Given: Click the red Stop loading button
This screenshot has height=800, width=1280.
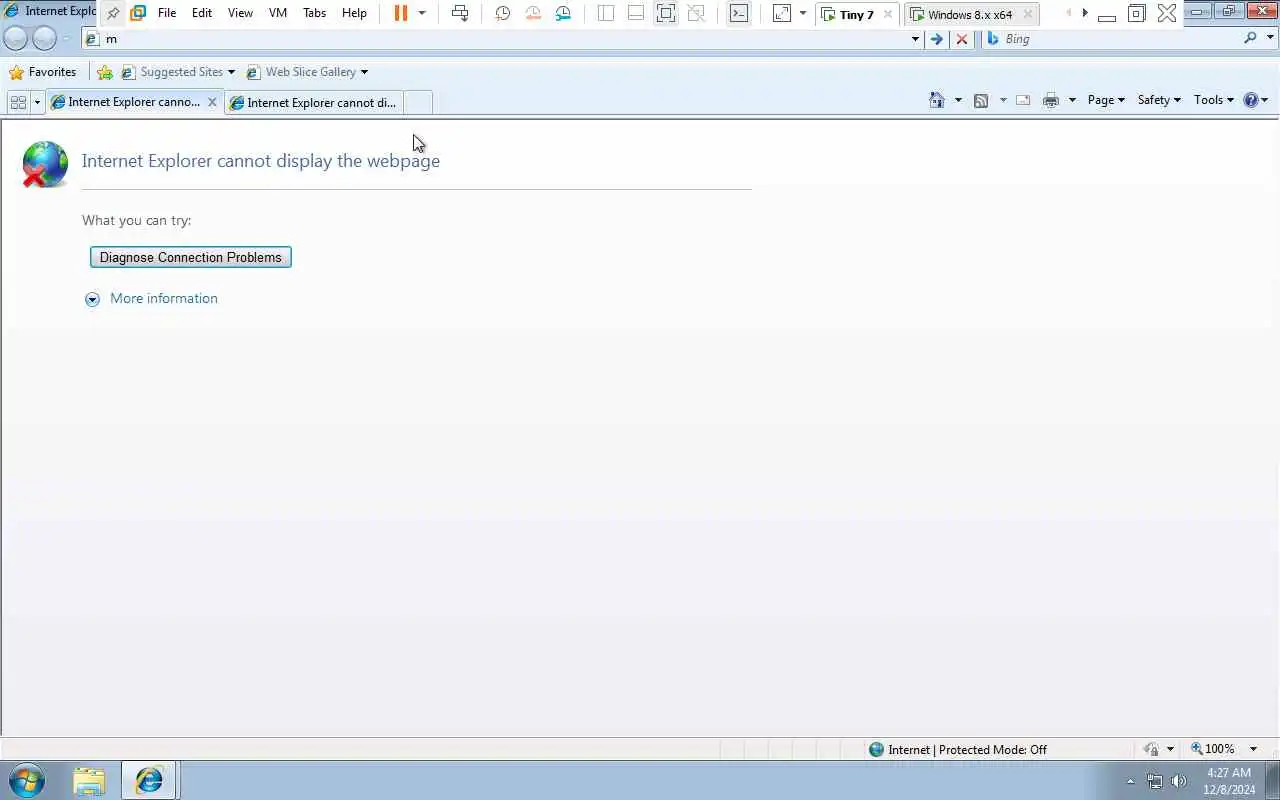Looking at the screenshot, I should click(962, 38).
